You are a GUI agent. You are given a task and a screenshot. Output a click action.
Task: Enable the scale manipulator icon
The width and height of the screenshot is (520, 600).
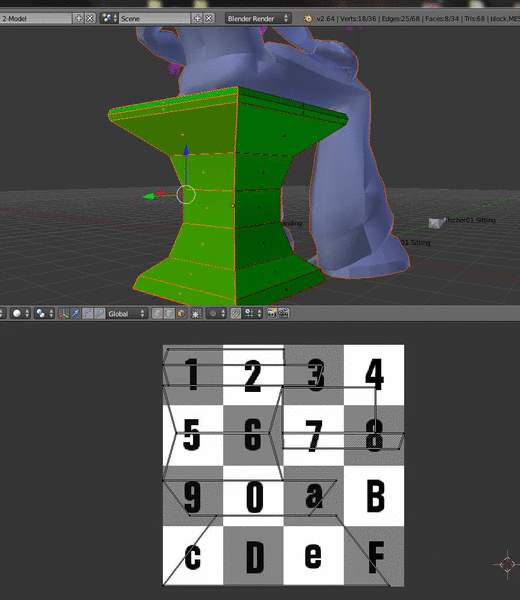pyautogui.click(x=99, y=314)
